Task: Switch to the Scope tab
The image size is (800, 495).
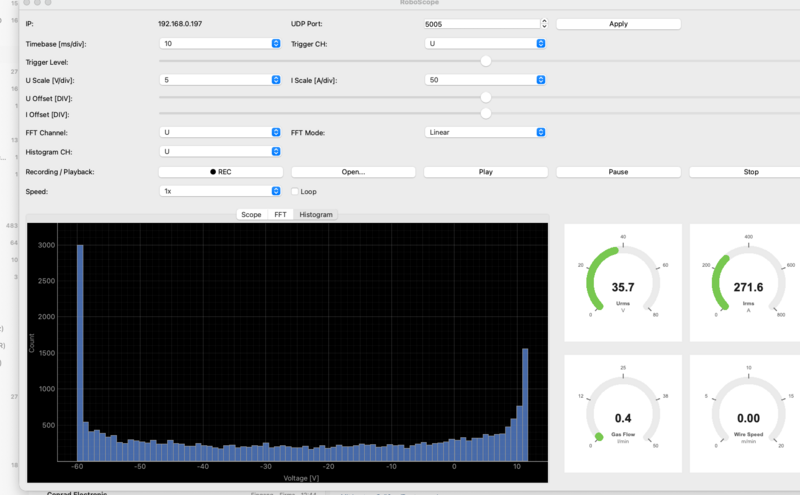Action: pyautogui.click(x=251, y=215)
